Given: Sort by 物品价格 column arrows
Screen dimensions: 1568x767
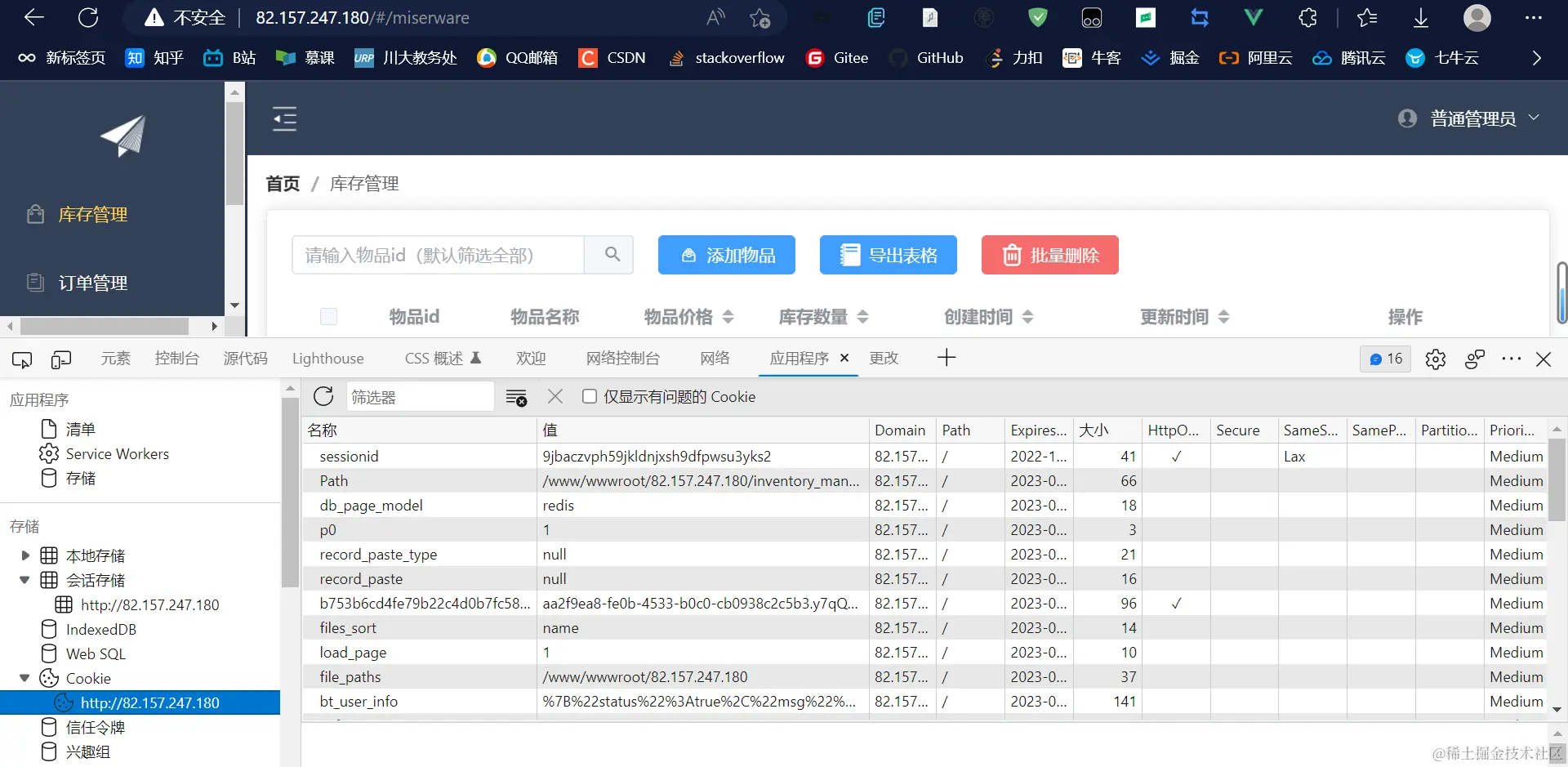Looking at the screenshot, I should coord(728,316).
